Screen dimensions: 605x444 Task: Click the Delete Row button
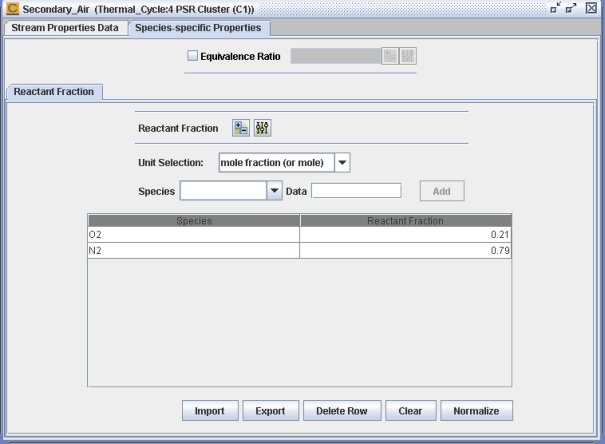tap(342, 411)
